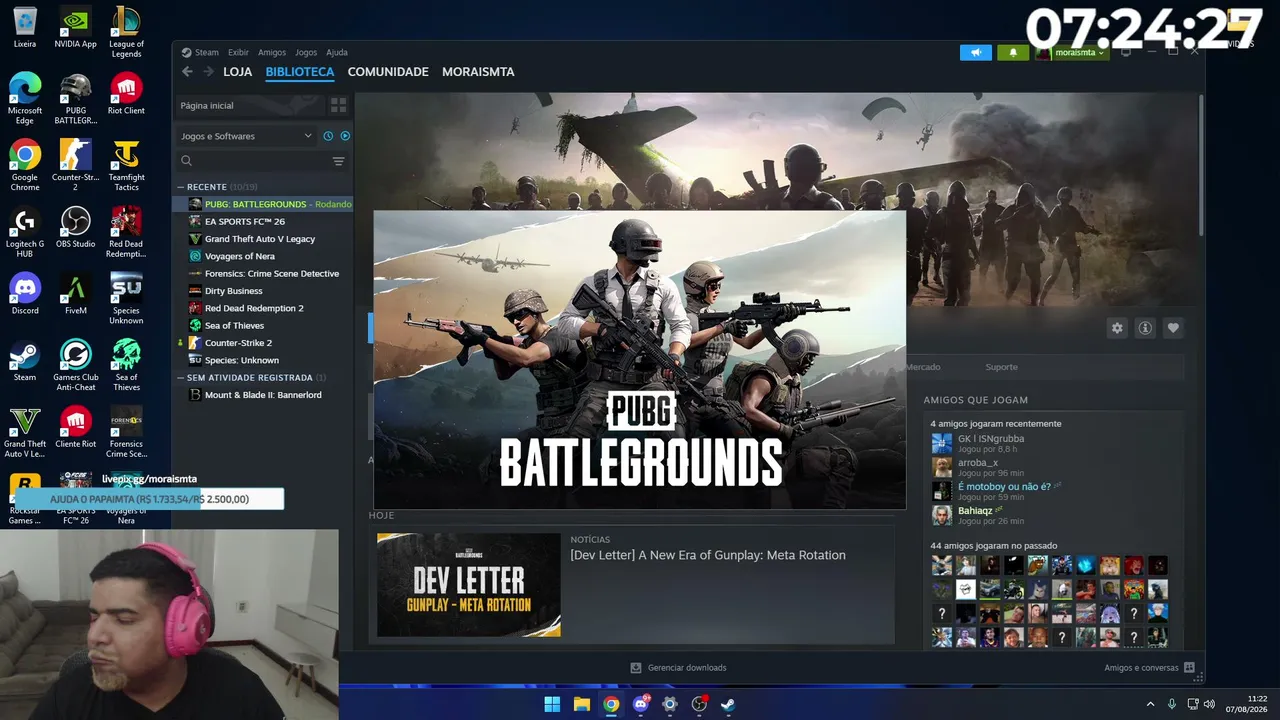
Task: Open the Steam announcements megaphone button
Action: click(976, 53)
